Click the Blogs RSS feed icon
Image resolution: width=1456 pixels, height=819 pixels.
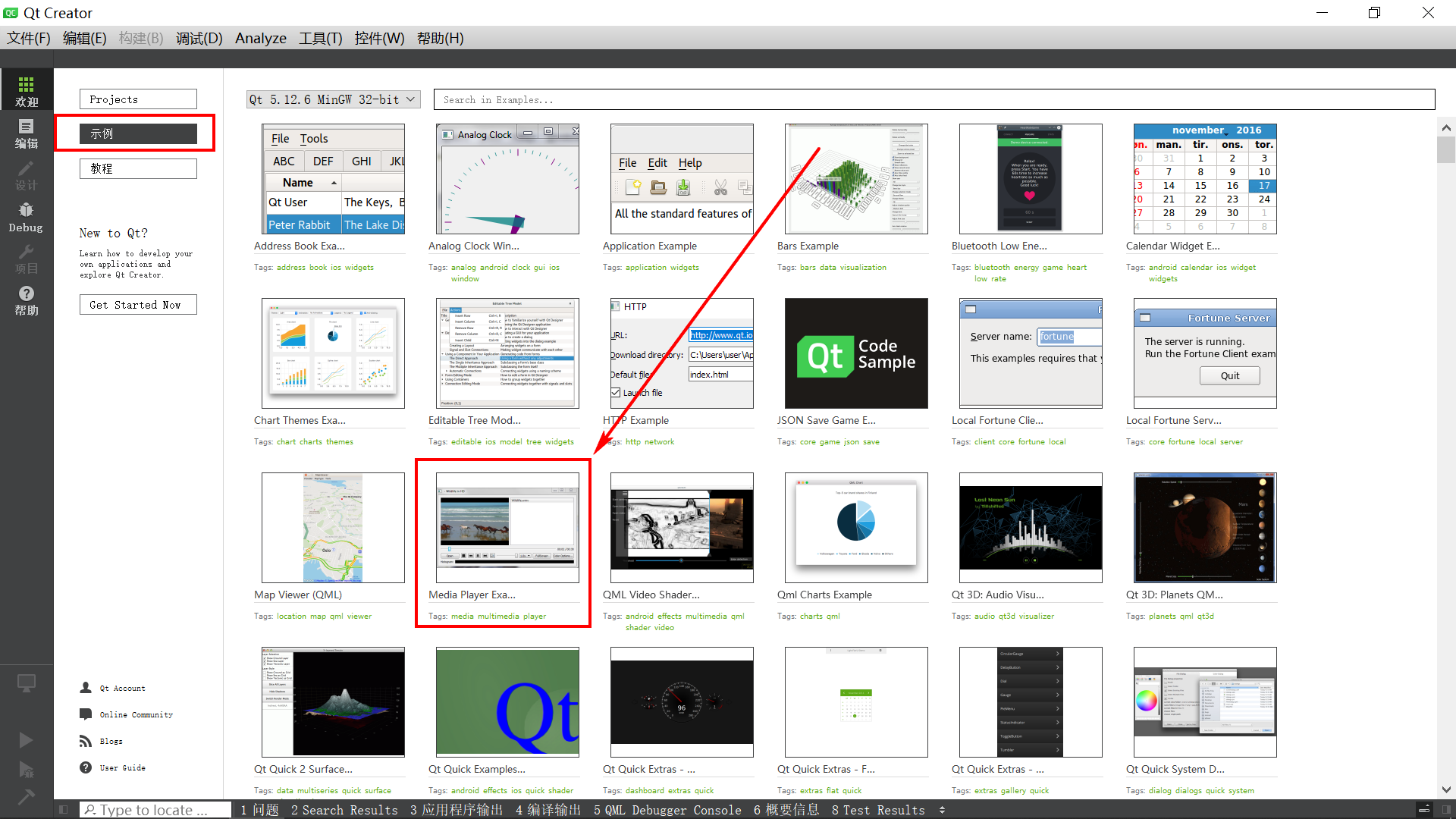point(86,741)
